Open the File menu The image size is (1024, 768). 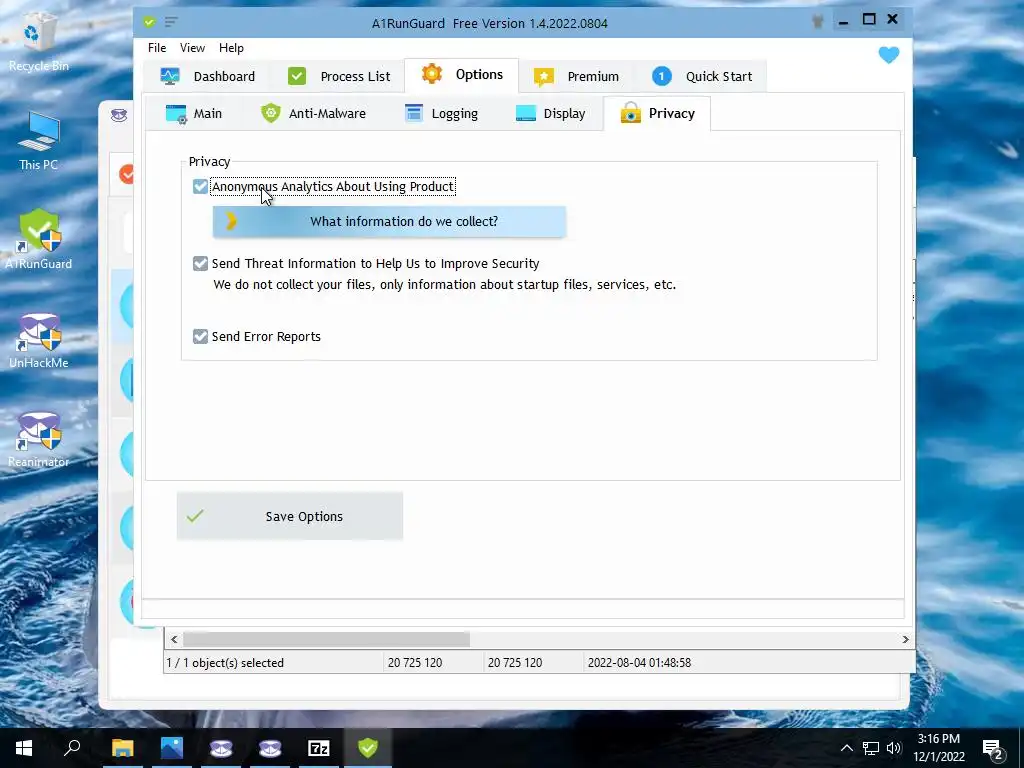(x=157, y=48)
